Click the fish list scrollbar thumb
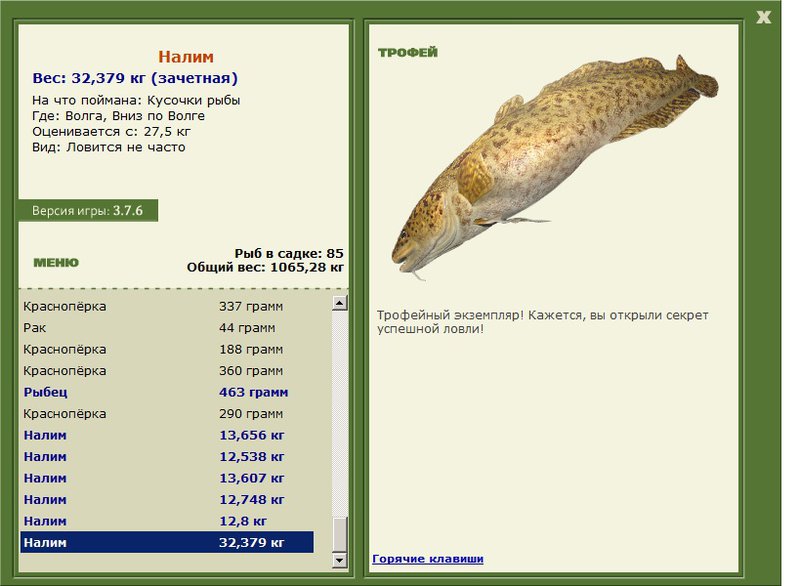 340,533
